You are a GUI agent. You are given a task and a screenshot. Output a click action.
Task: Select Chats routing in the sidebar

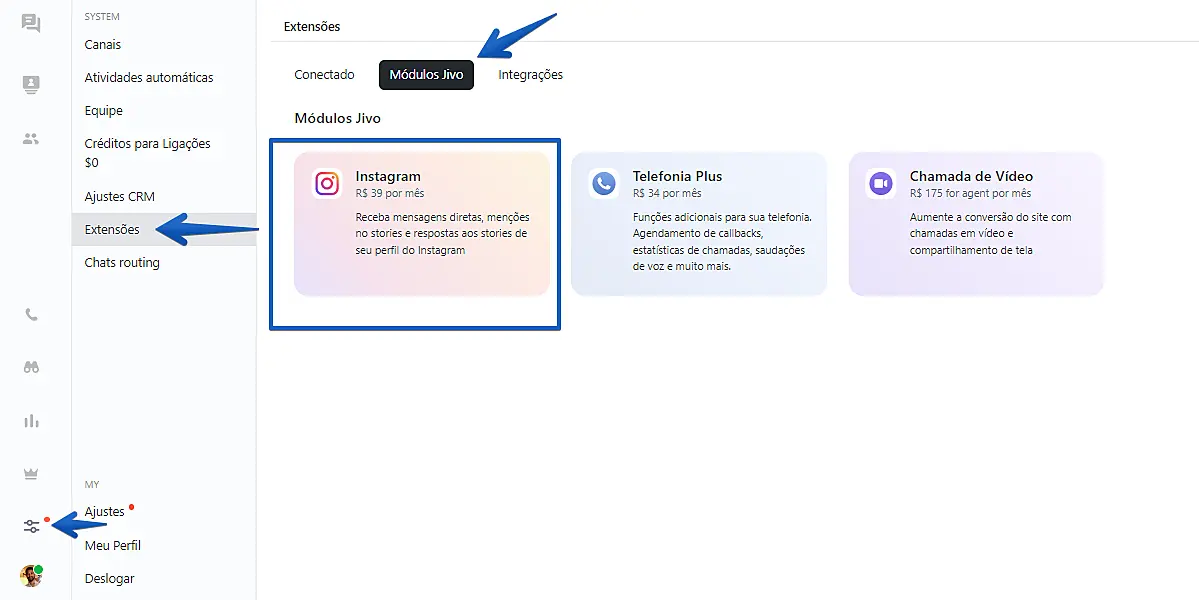pyautogui.click(x=122, y=263)
